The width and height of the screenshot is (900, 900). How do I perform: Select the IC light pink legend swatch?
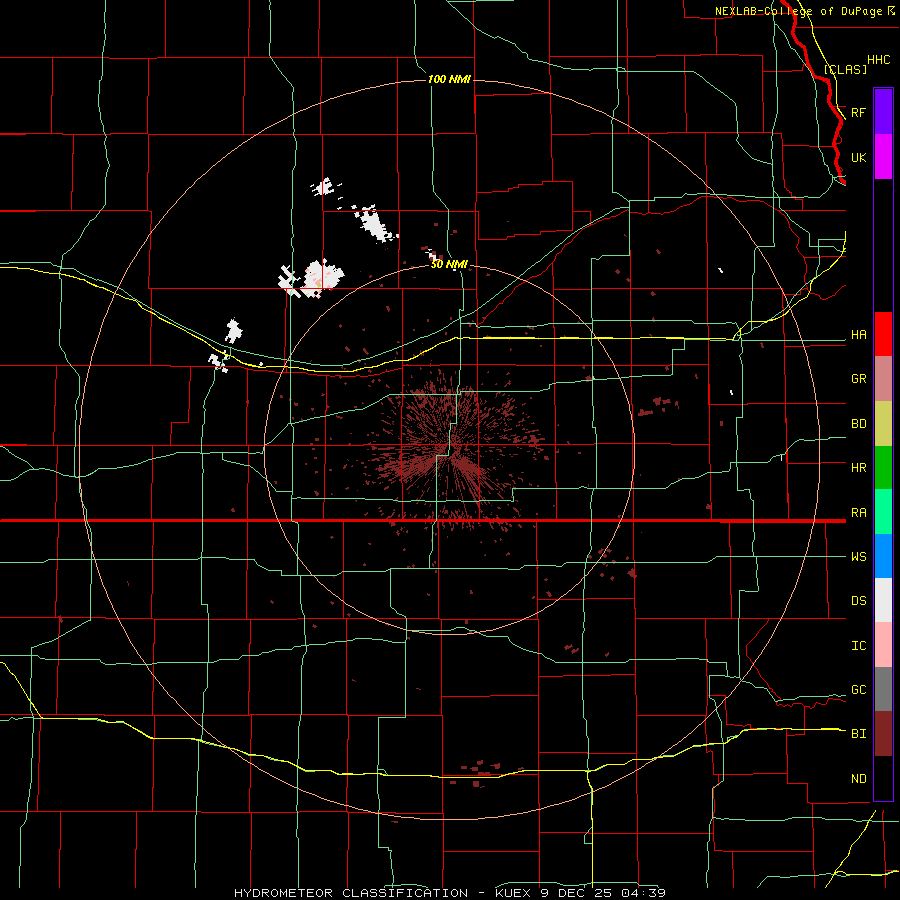[883, 645]
